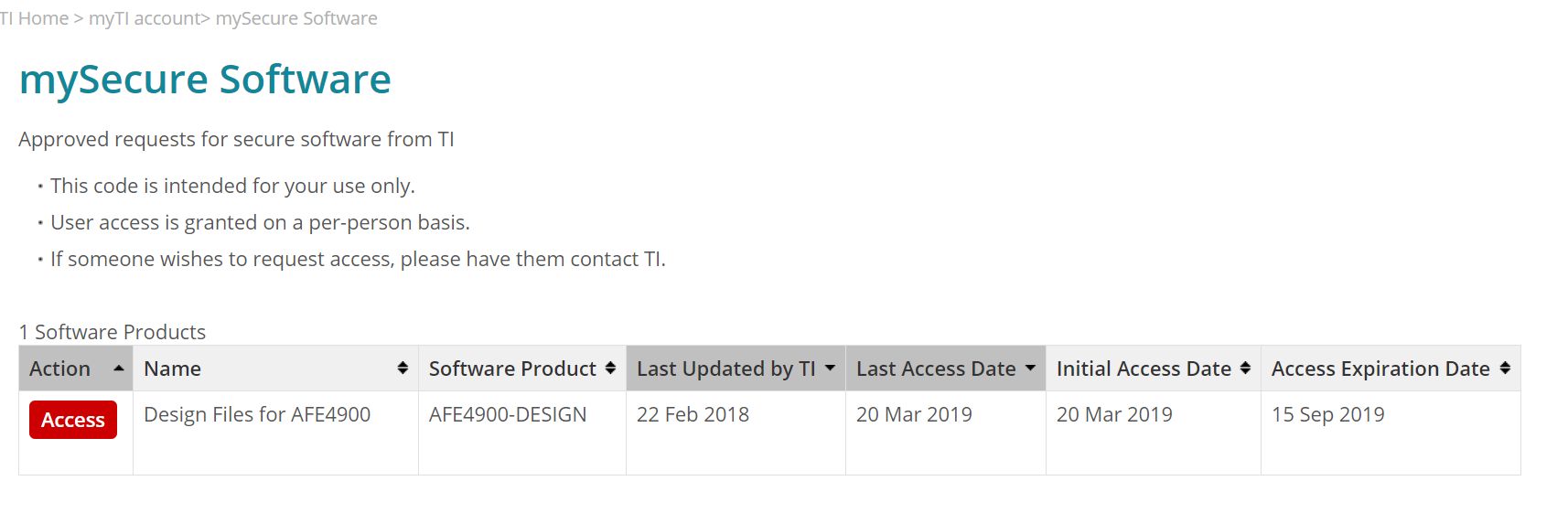
Task: Click the Approved requests for secure software text
Action: [x=236, y=139]
